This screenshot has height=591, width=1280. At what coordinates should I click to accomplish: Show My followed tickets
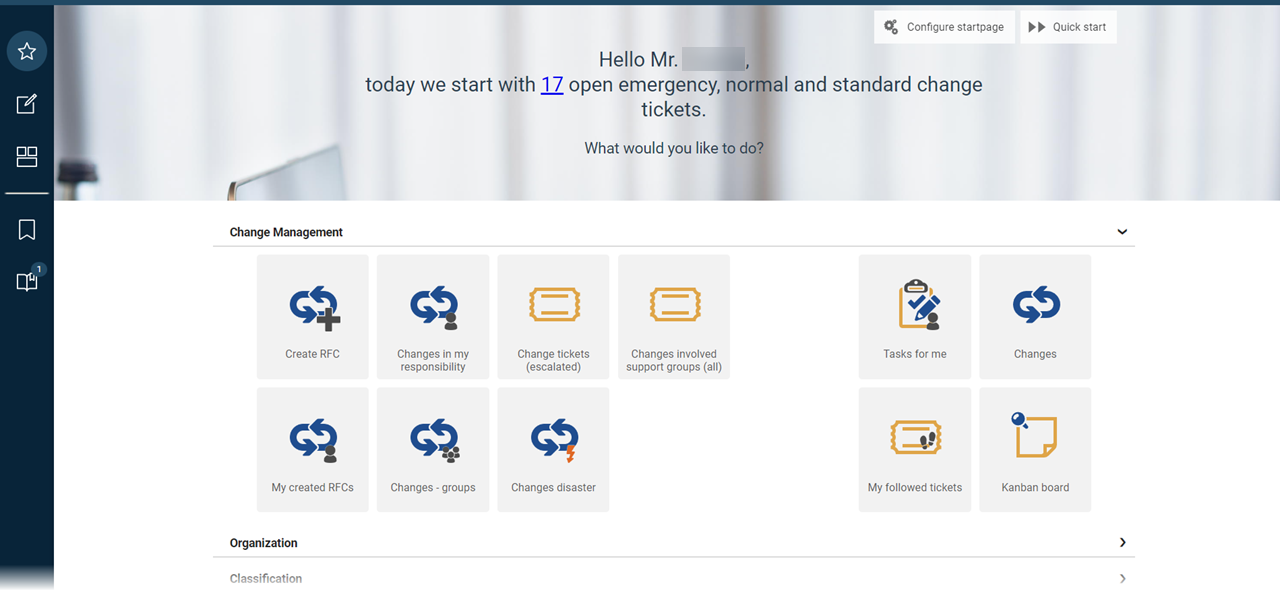tap(914, 448)
